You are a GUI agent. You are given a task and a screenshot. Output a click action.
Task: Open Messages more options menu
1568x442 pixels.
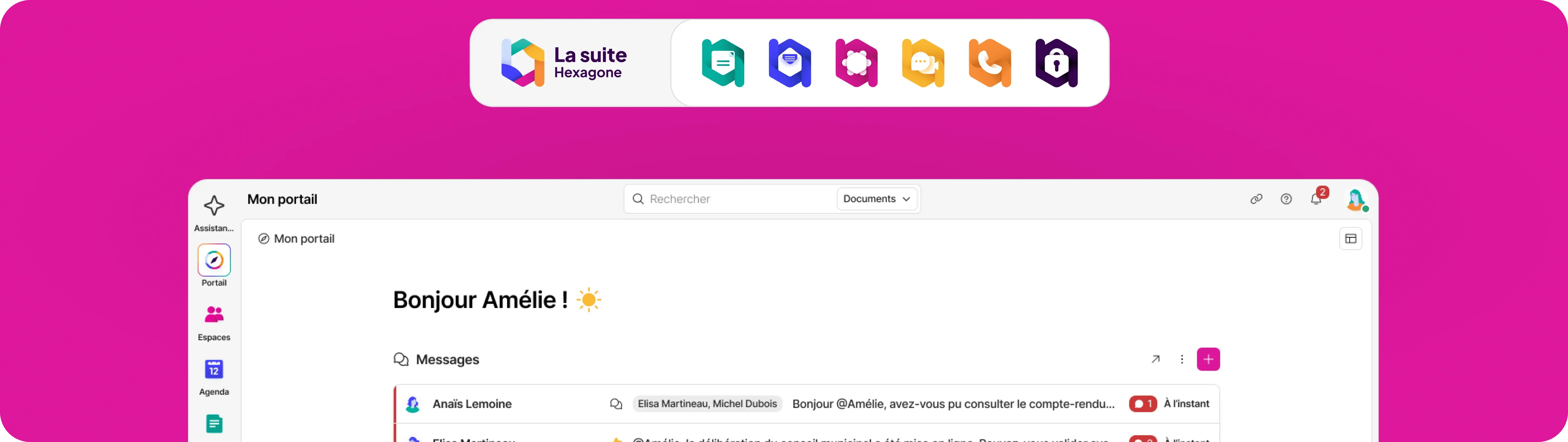pos(1182,359)
